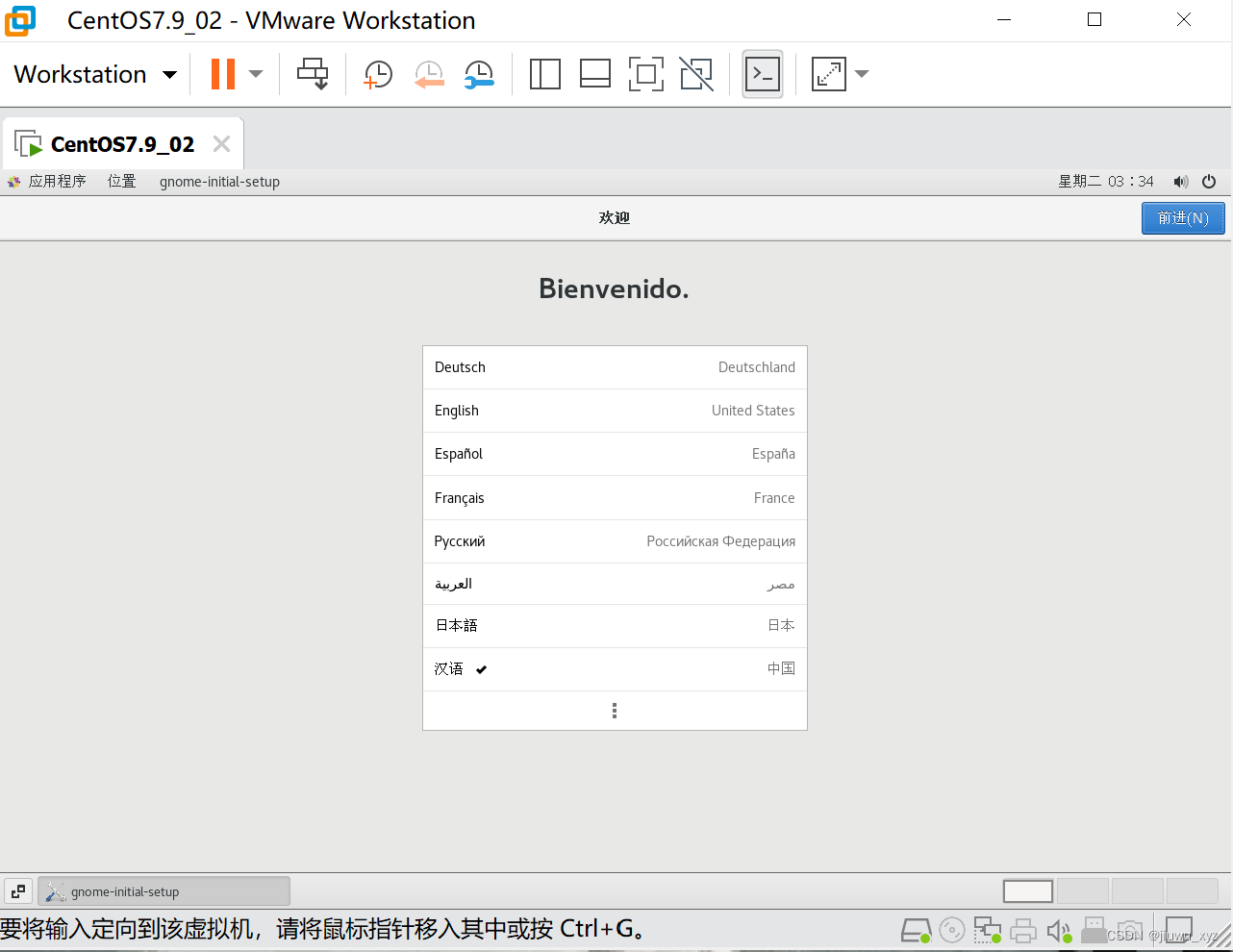Click the CD/DVD drive status icon

[x=951, y=930]
